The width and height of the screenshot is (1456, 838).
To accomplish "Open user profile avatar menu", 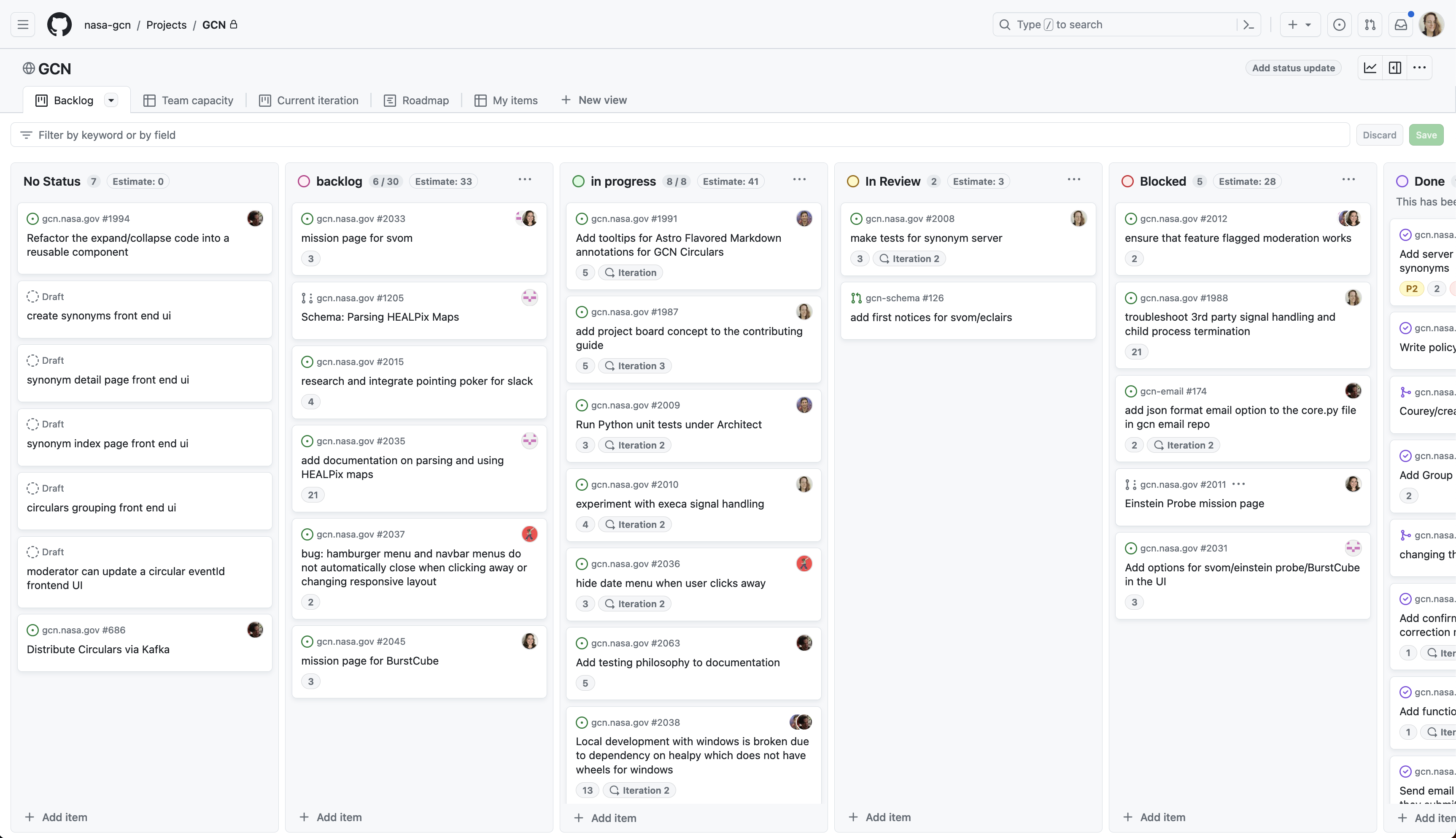I will (x=1431, y=25).
